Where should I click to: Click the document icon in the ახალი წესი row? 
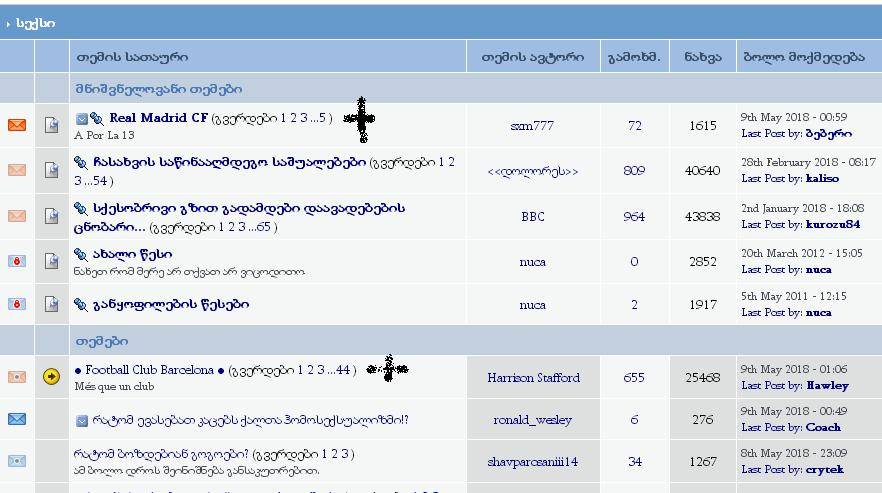[x=52, y=261]
